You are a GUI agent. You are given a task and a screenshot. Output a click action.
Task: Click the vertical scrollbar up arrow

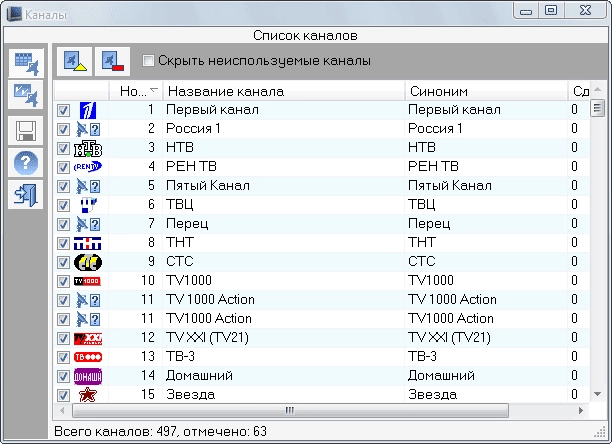pos(598,90)
